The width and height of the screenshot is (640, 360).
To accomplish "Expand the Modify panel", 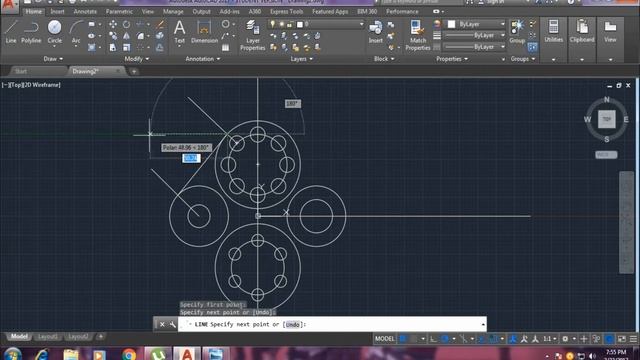I will (136, 59).
